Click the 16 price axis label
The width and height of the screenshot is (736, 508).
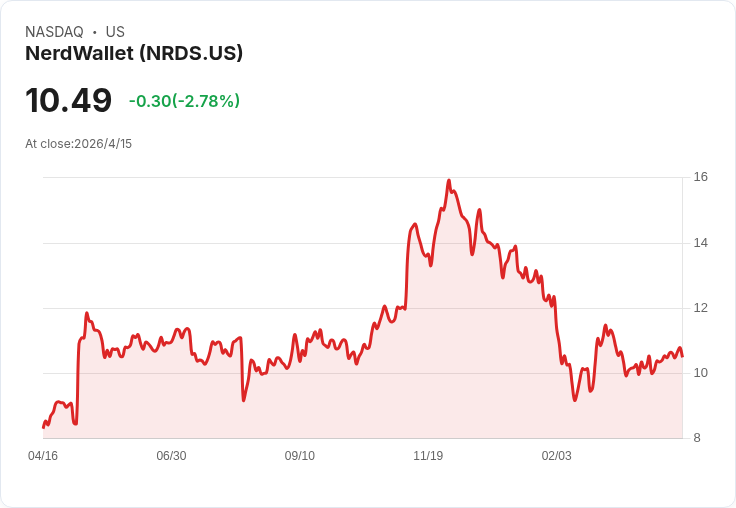[x=701, y=177]
